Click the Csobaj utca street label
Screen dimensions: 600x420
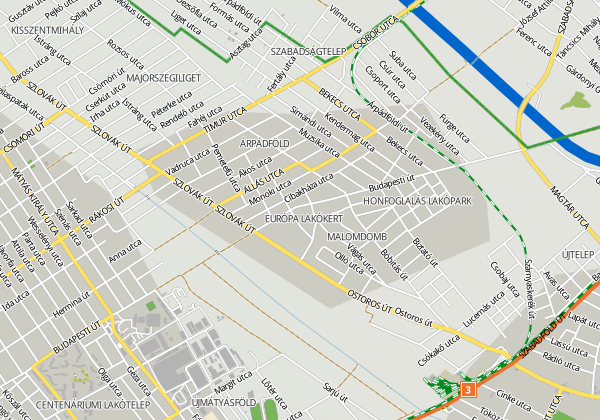click(x=505, y=280)
